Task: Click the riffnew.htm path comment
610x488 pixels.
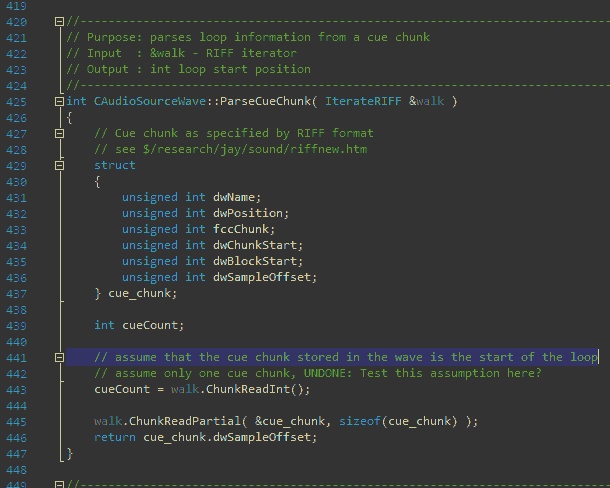Action: tap(230, 149)
